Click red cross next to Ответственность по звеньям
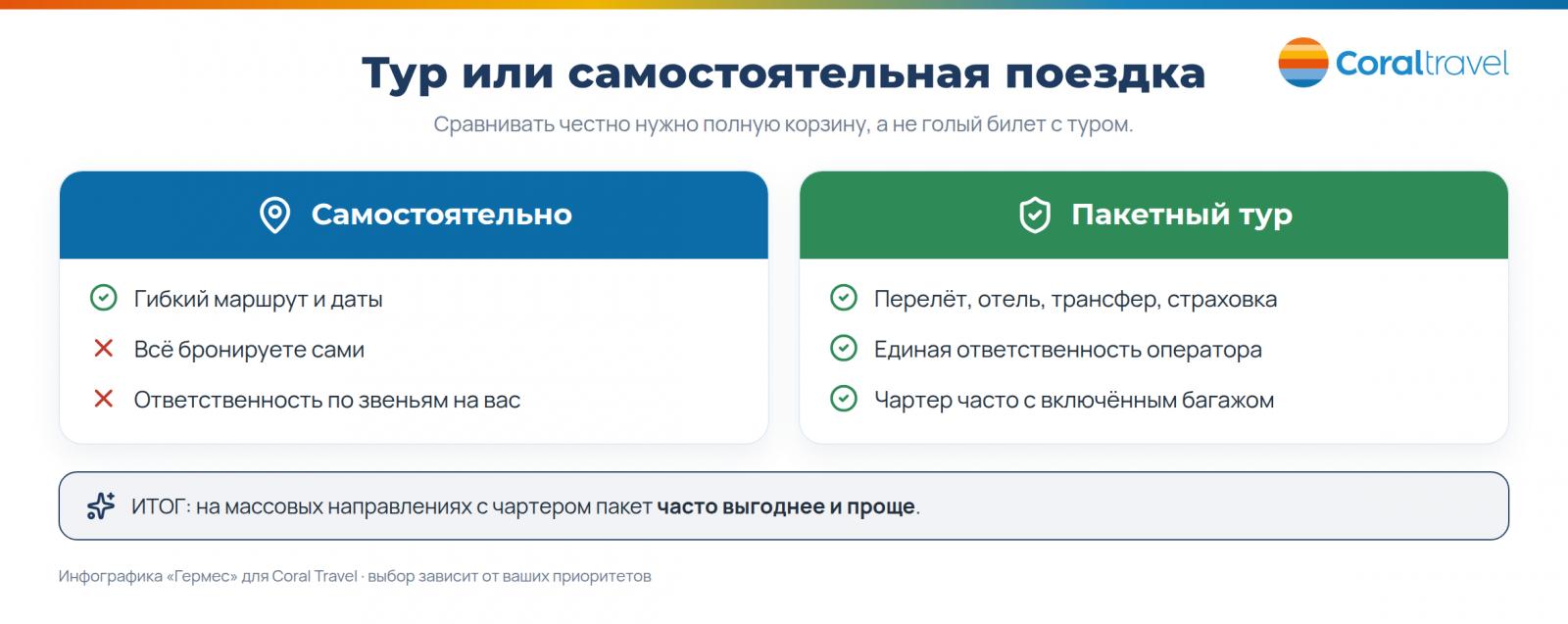Image resolution: width=1568 pixels, height=624 pixels. pos(104,399)
